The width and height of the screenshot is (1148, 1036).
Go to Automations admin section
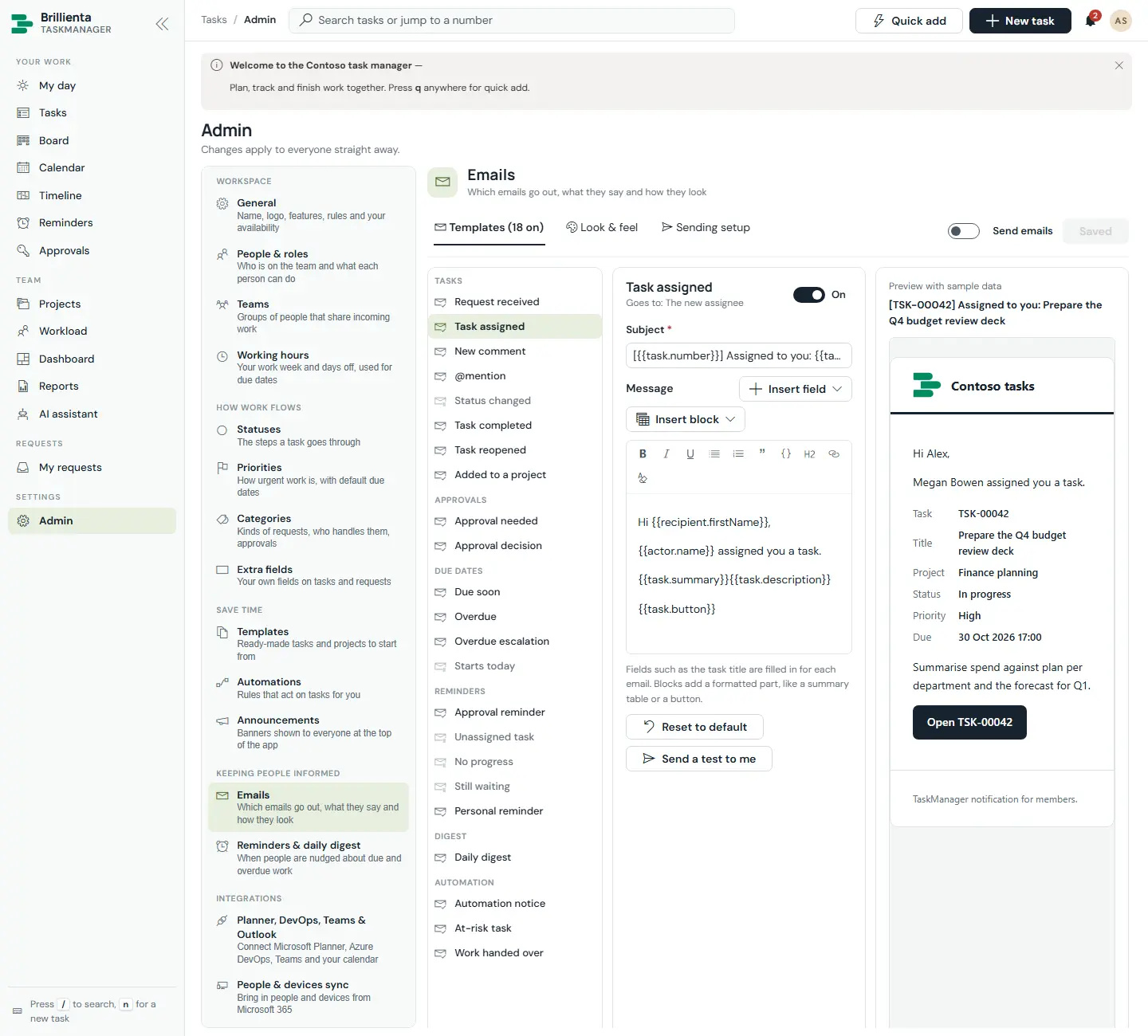[309, 689]
